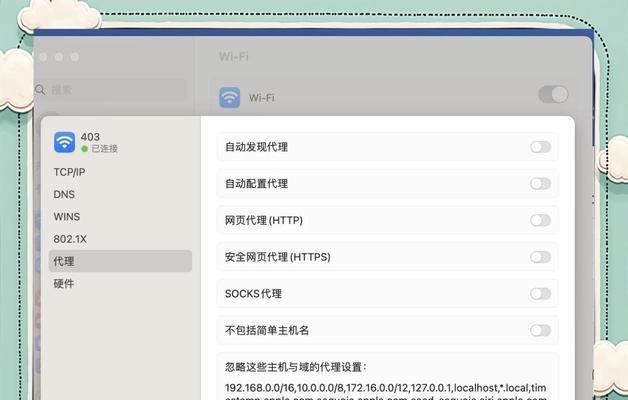
Task: Switch to the DNS tab
Action: point(64,195)
